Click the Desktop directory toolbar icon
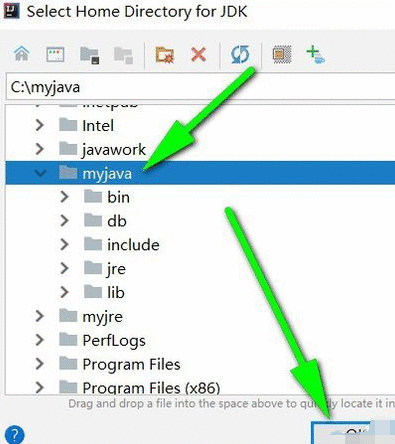 tap(55, 54)
